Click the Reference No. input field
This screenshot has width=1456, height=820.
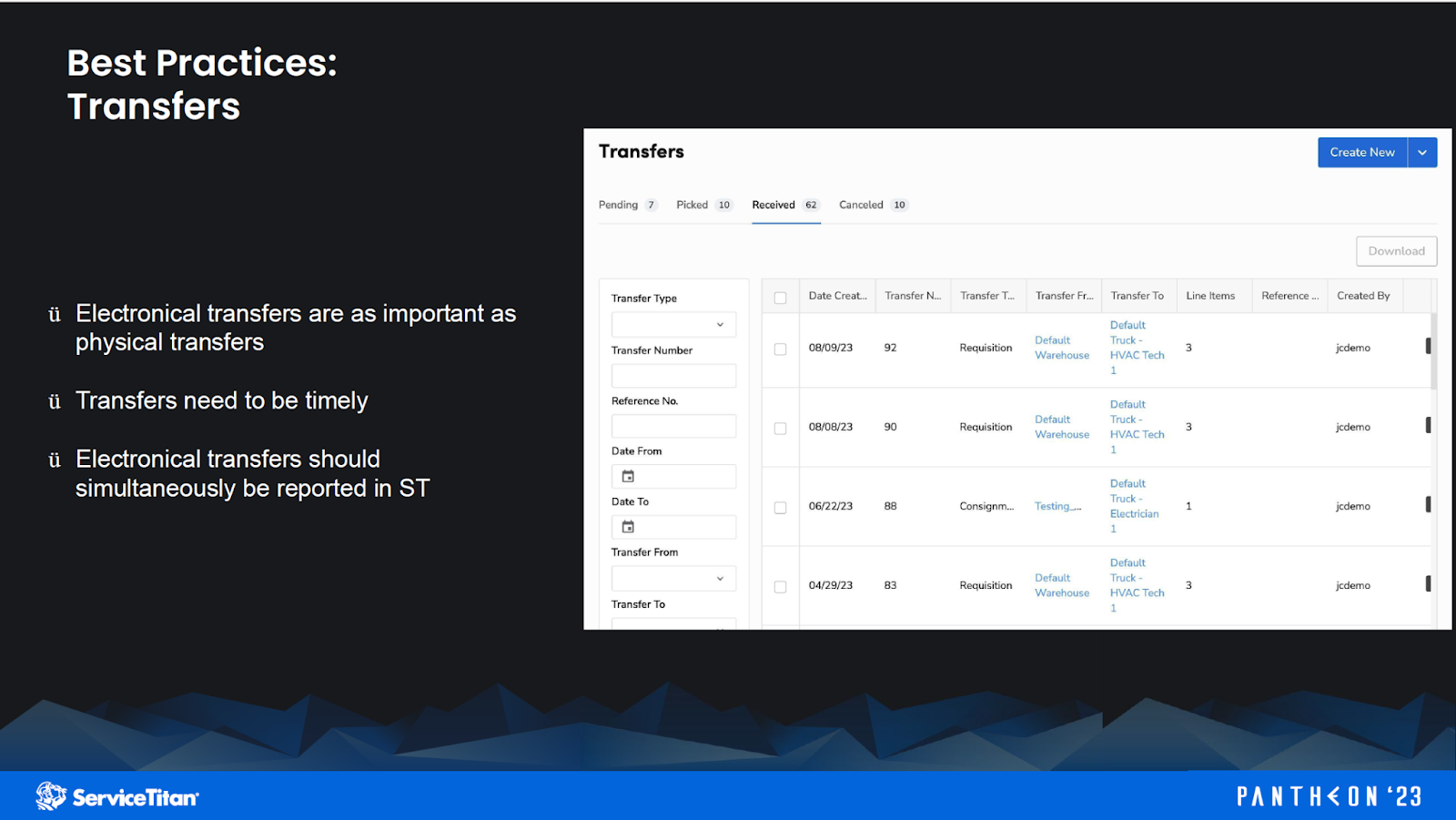672,425
